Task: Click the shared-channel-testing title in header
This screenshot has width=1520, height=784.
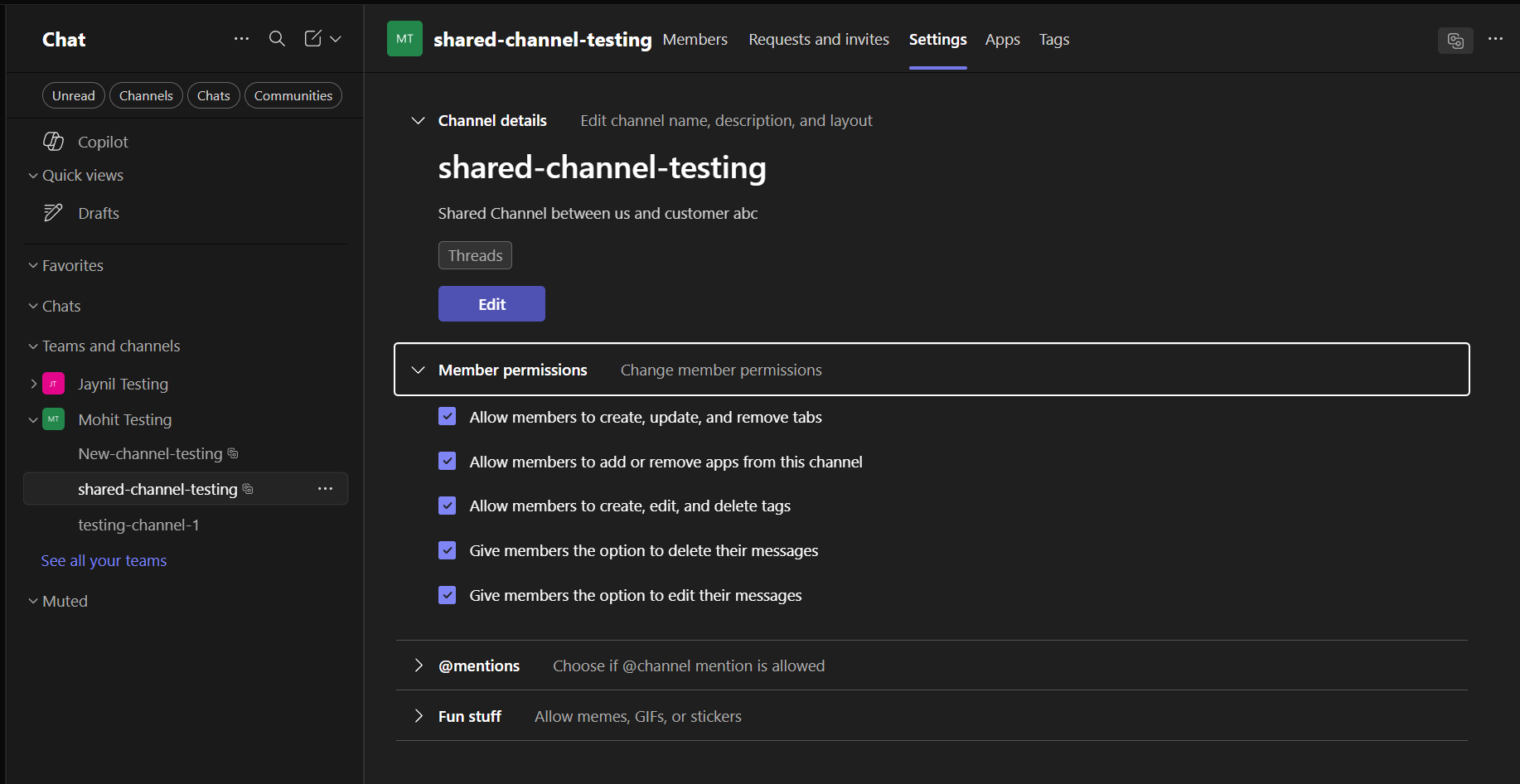Action: [x=542, y=39]
